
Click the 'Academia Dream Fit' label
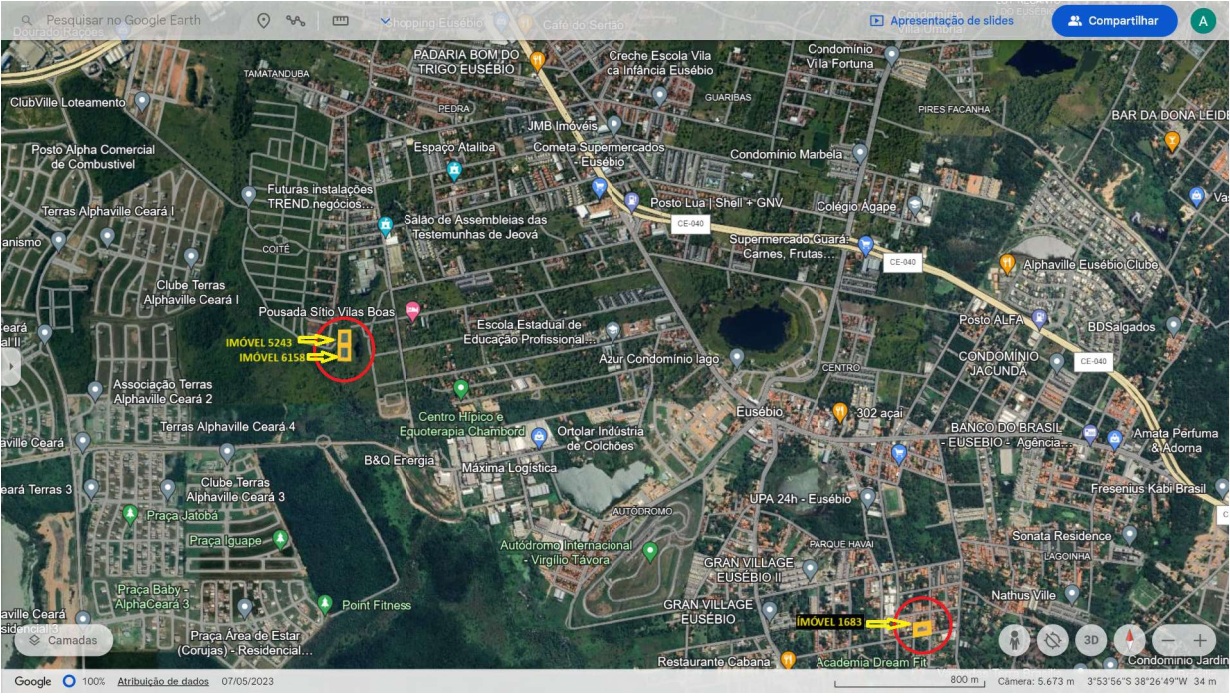click(872, 662)
